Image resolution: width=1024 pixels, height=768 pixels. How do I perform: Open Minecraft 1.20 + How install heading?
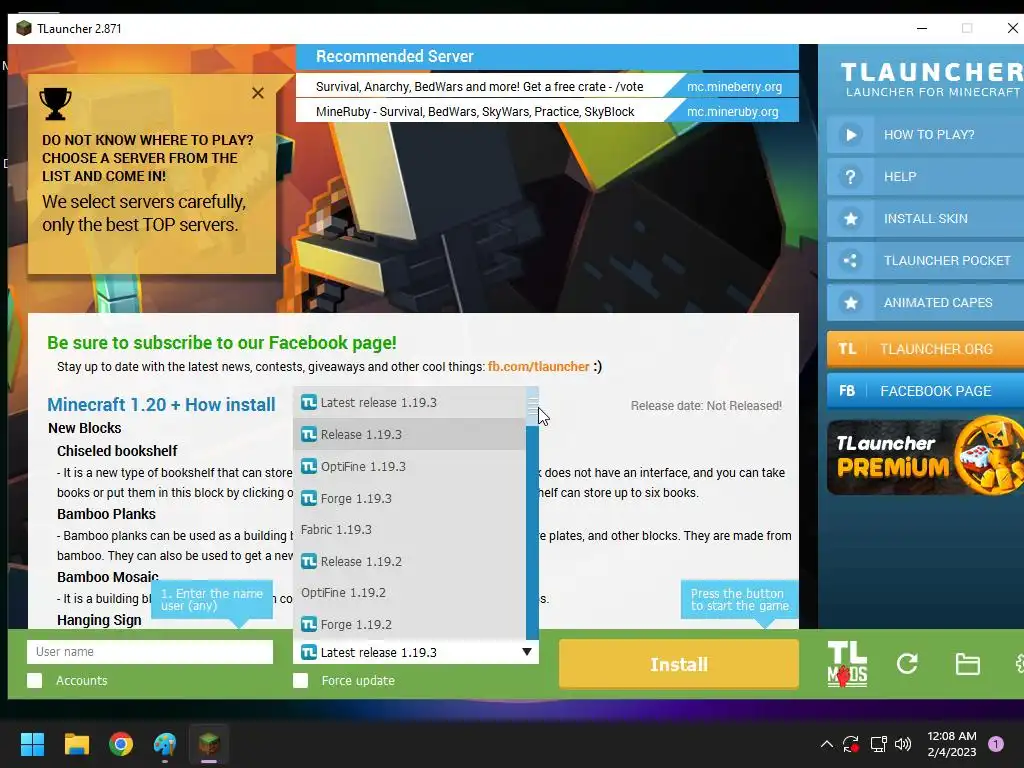point(161,405)
